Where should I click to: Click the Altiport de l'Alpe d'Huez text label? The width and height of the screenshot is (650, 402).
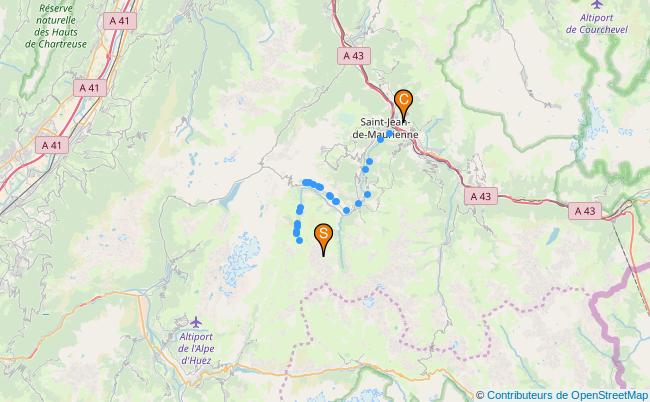[x=196, y=349]
